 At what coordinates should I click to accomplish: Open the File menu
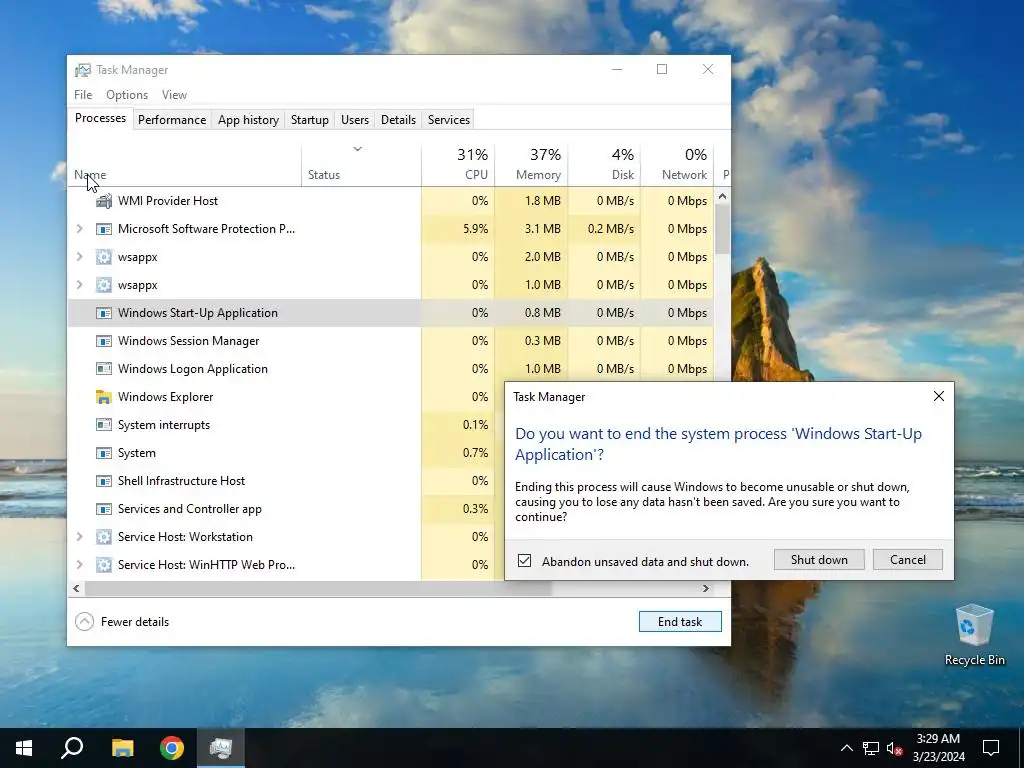click(83, 95)
